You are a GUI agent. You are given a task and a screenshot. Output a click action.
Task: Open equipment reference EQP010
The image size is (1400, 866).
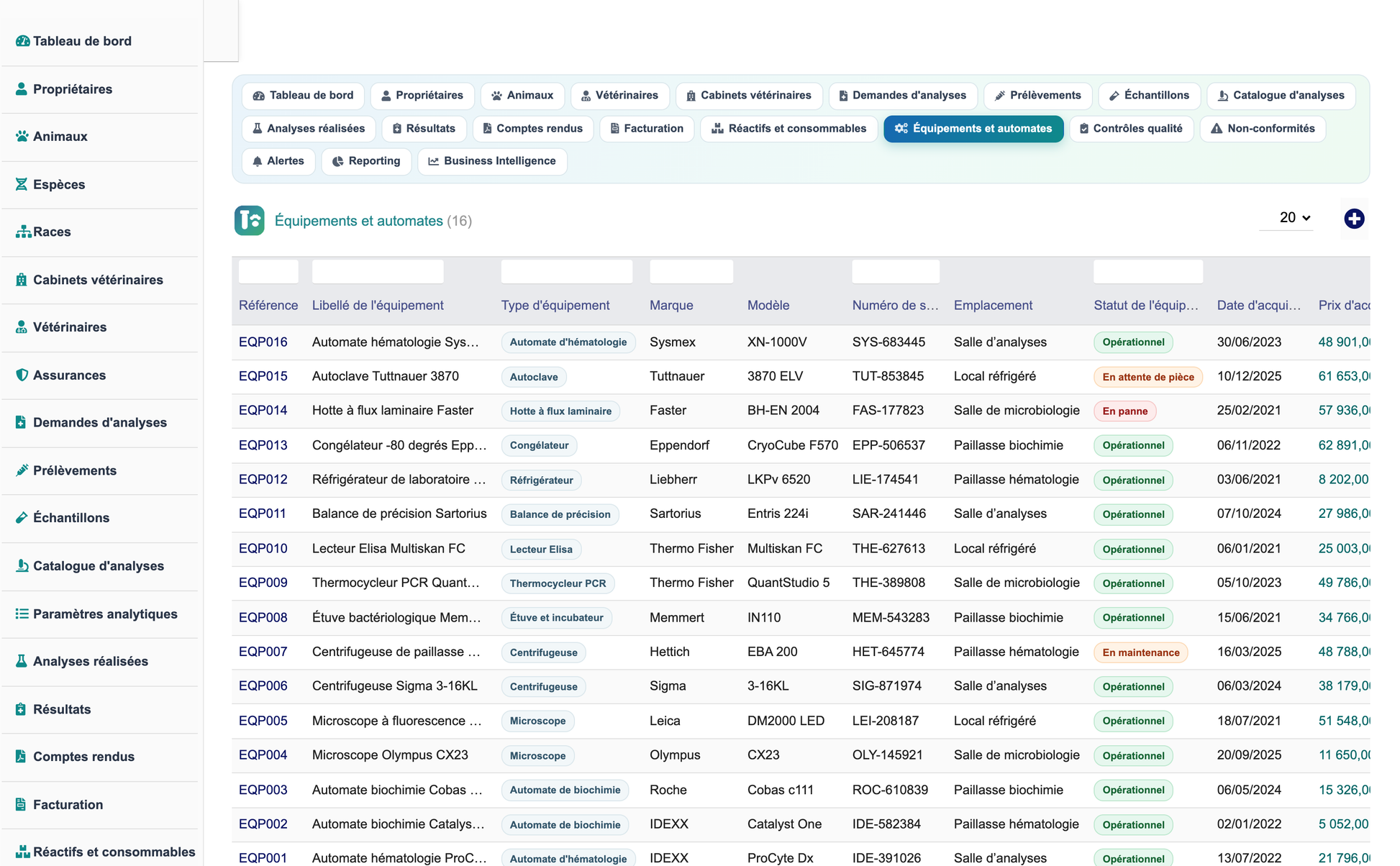(263, 549)
